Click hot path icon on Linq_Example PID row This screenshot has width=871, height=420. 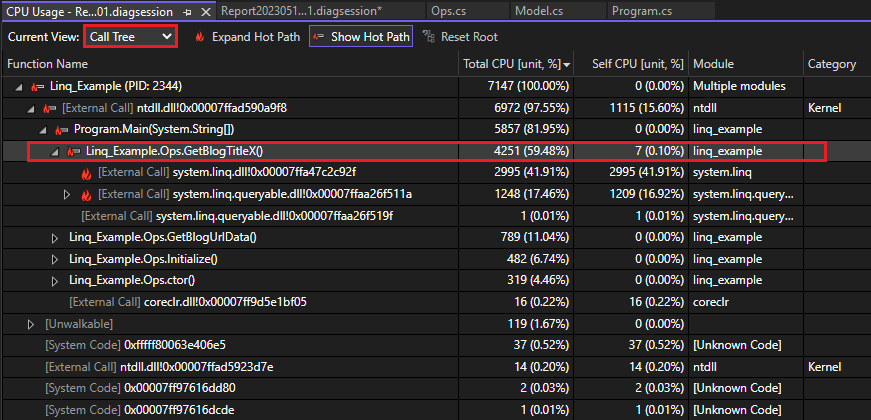(39, 86)
